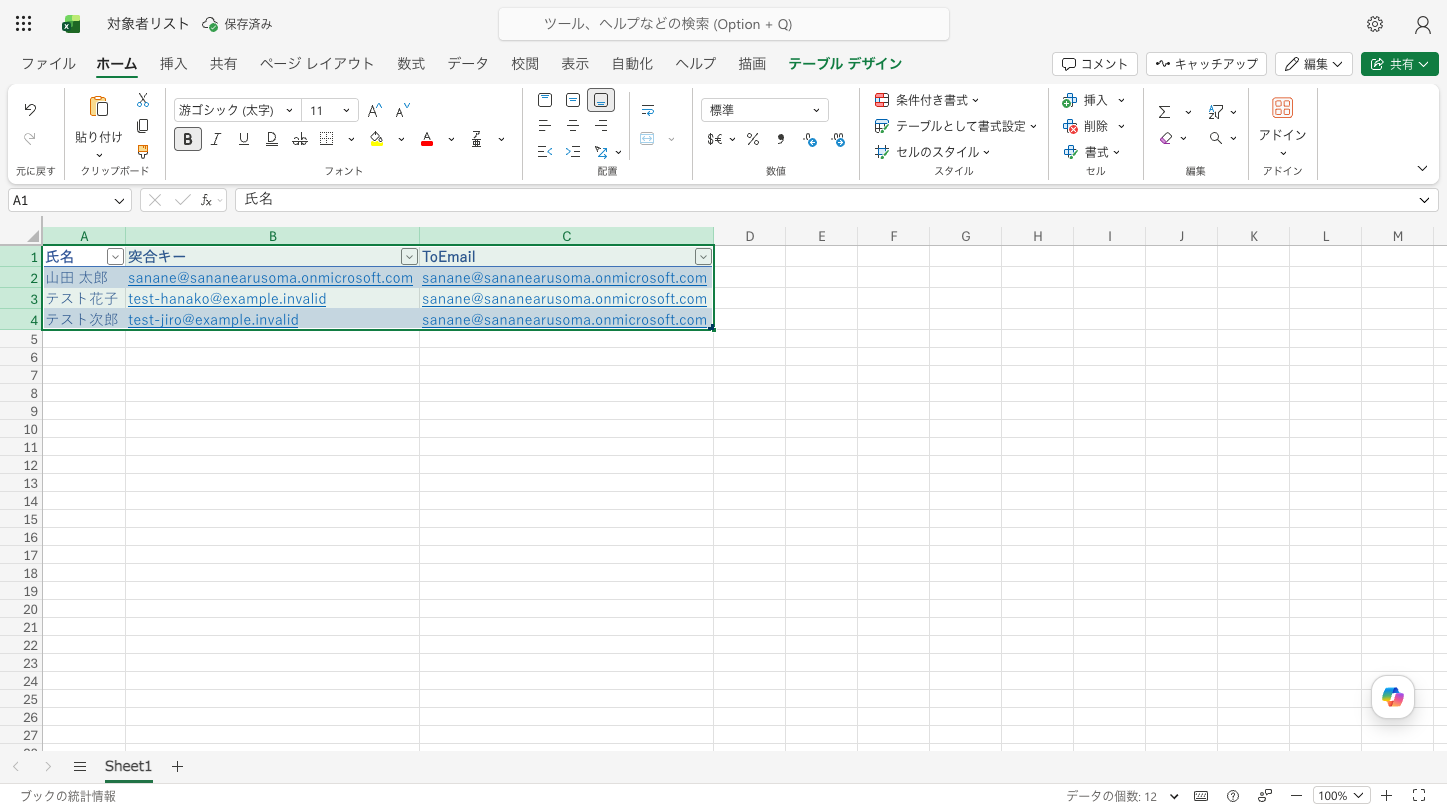Click the cell borders icon
This screenshot has height=806, width=1447.
pyautogui.click(x=327, y=139)
